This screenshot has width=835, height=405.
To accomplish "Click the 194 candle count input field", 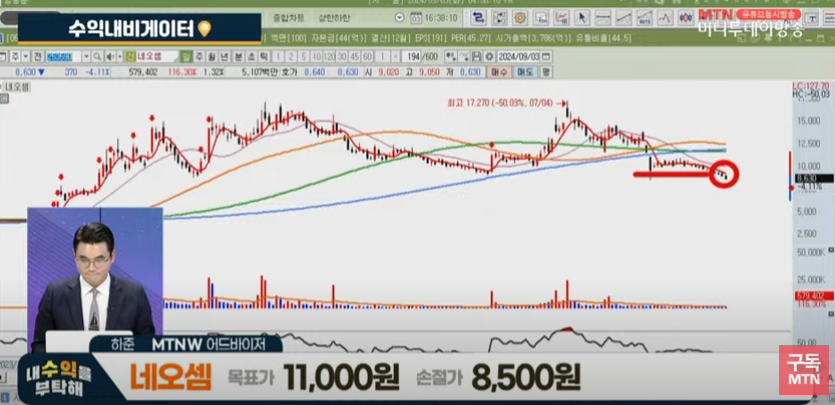I will click(x=412, y=56).
